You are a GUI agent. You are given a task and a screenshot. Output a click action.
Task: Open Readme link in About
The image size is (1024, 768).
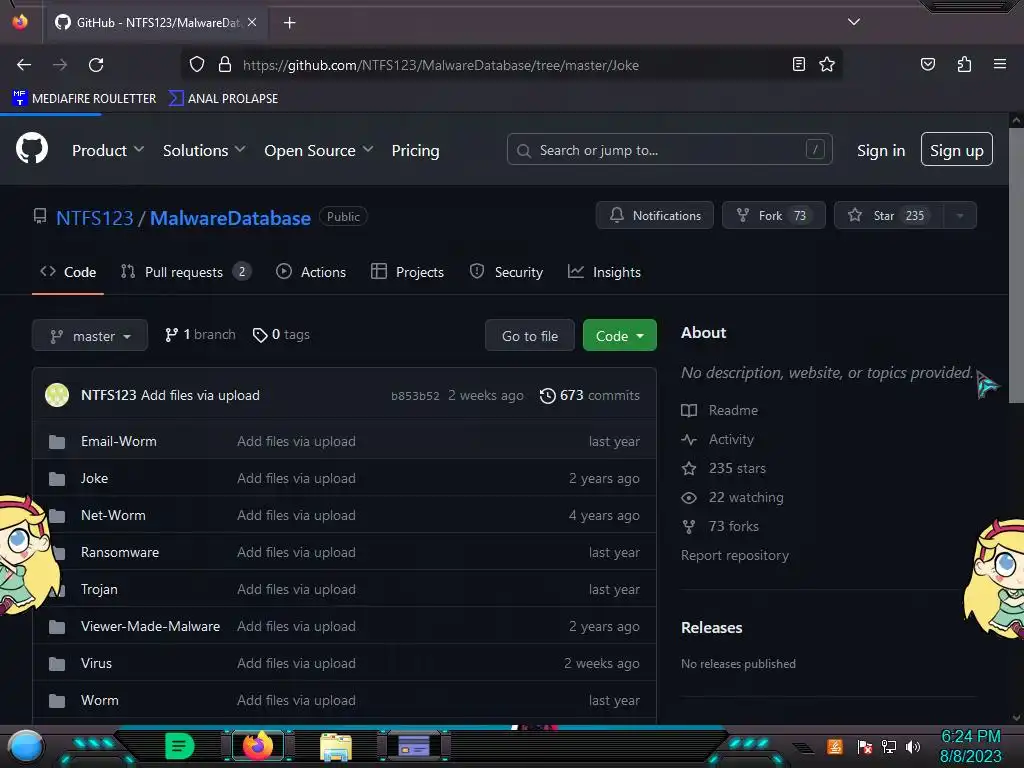[720, 410]
